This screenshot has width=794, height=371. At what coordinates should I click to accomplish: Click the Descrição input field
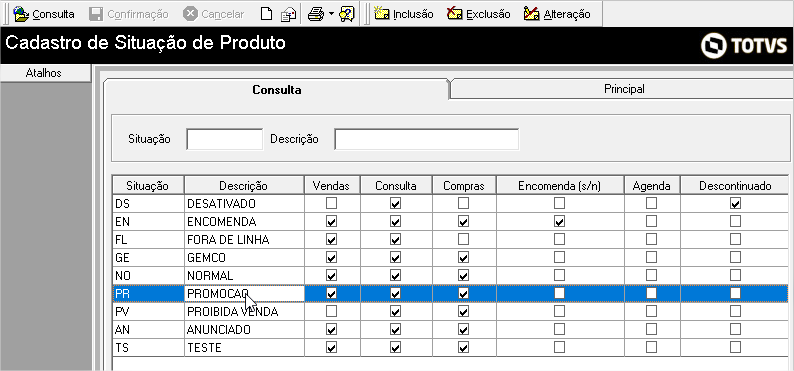point(426,139)
